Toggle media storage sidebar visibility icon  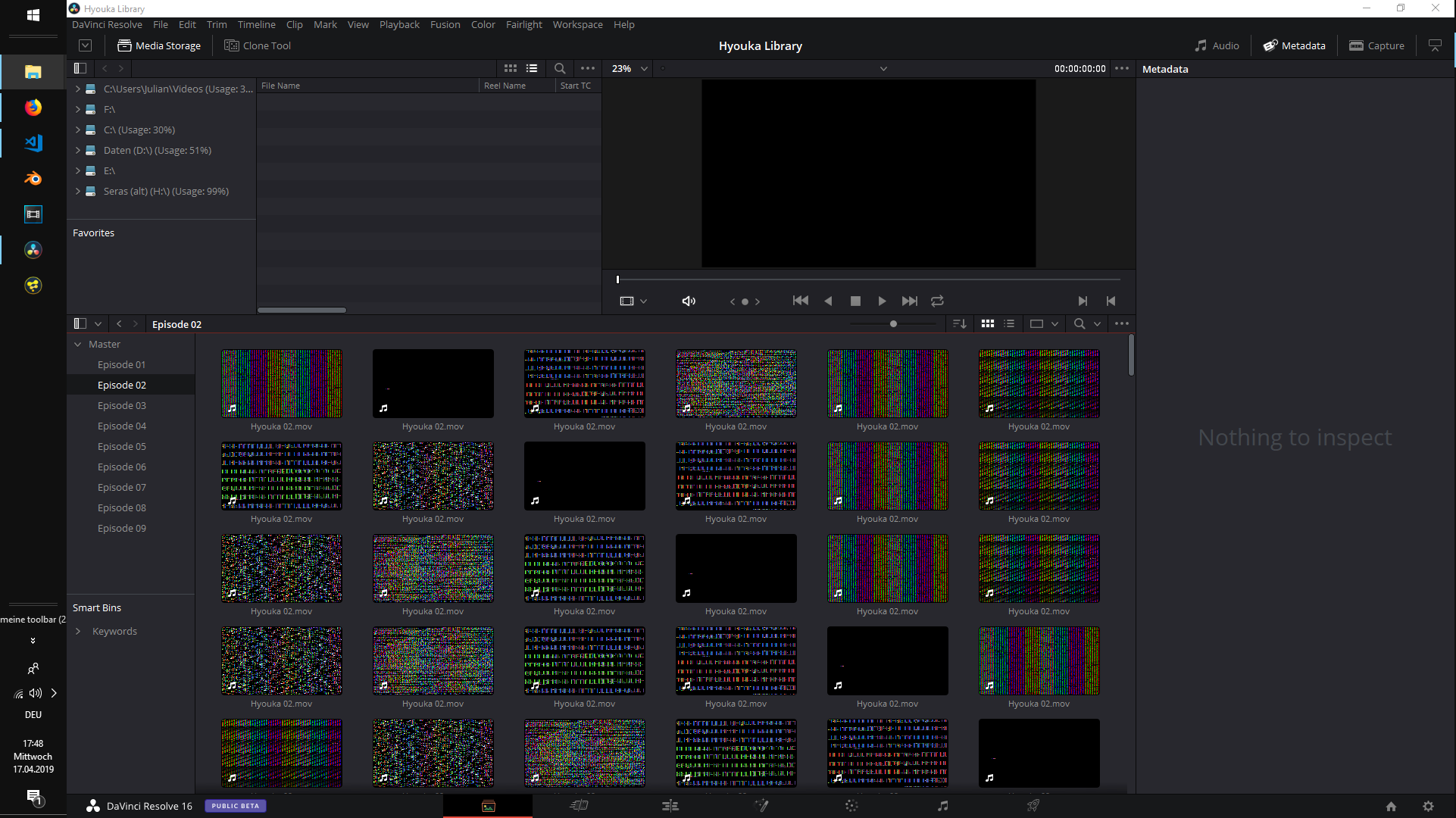80,68
